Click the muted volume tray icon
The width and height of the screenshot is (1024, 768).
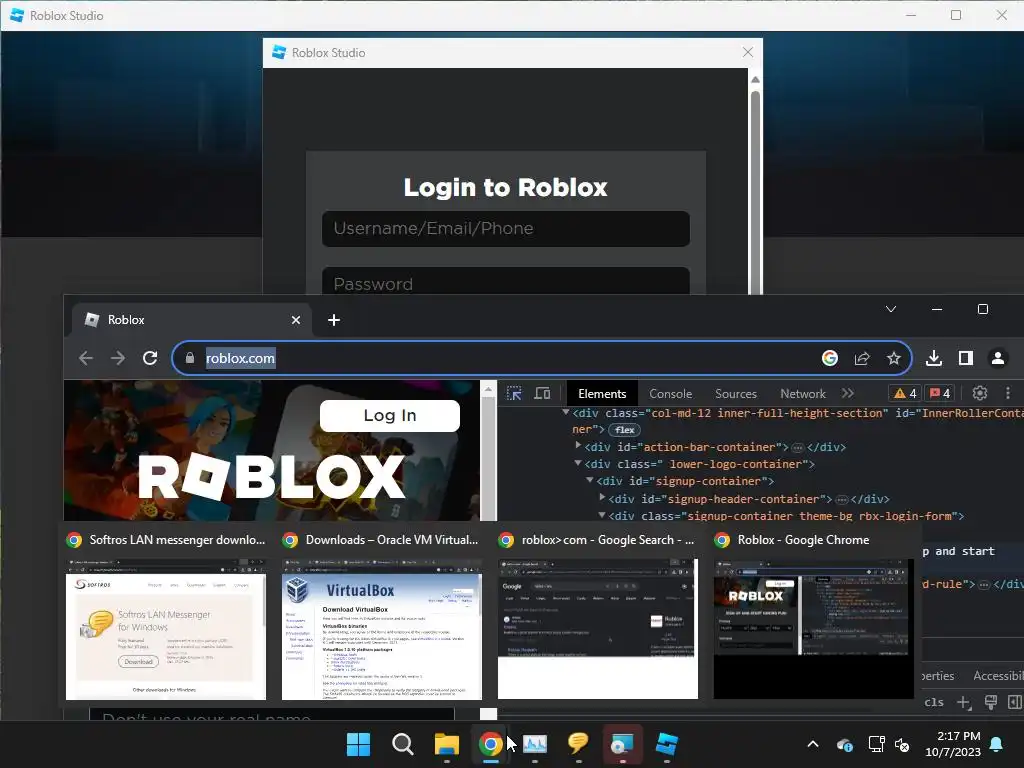pyautogui.click(x=903, y=744)
